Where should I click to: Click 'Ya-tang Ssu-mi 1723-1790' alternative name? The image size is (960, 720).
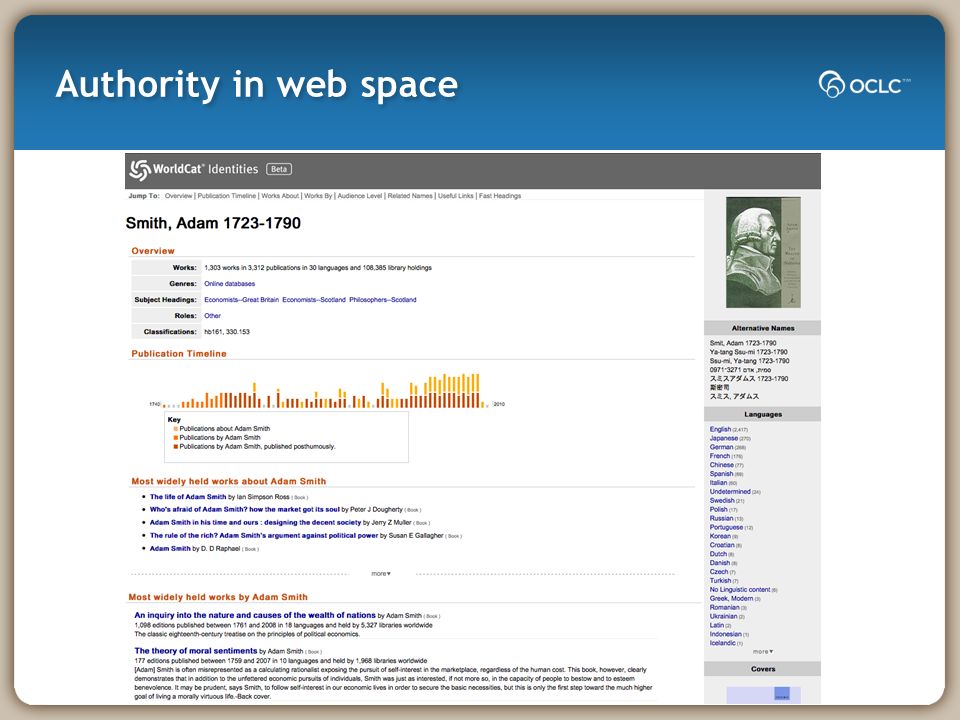point(748,352)
